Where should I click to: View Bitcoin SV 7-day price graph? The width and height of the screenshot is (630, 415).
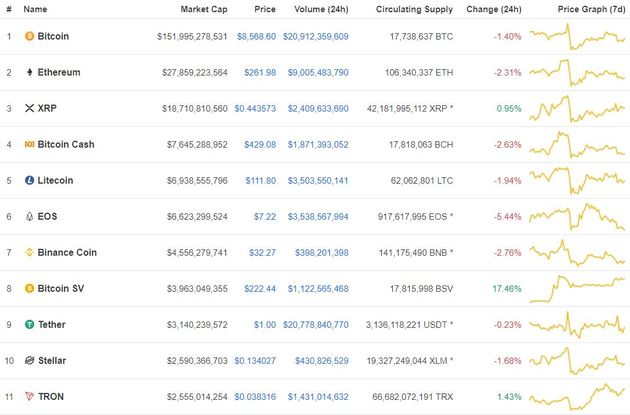click(x=577, y=289)
